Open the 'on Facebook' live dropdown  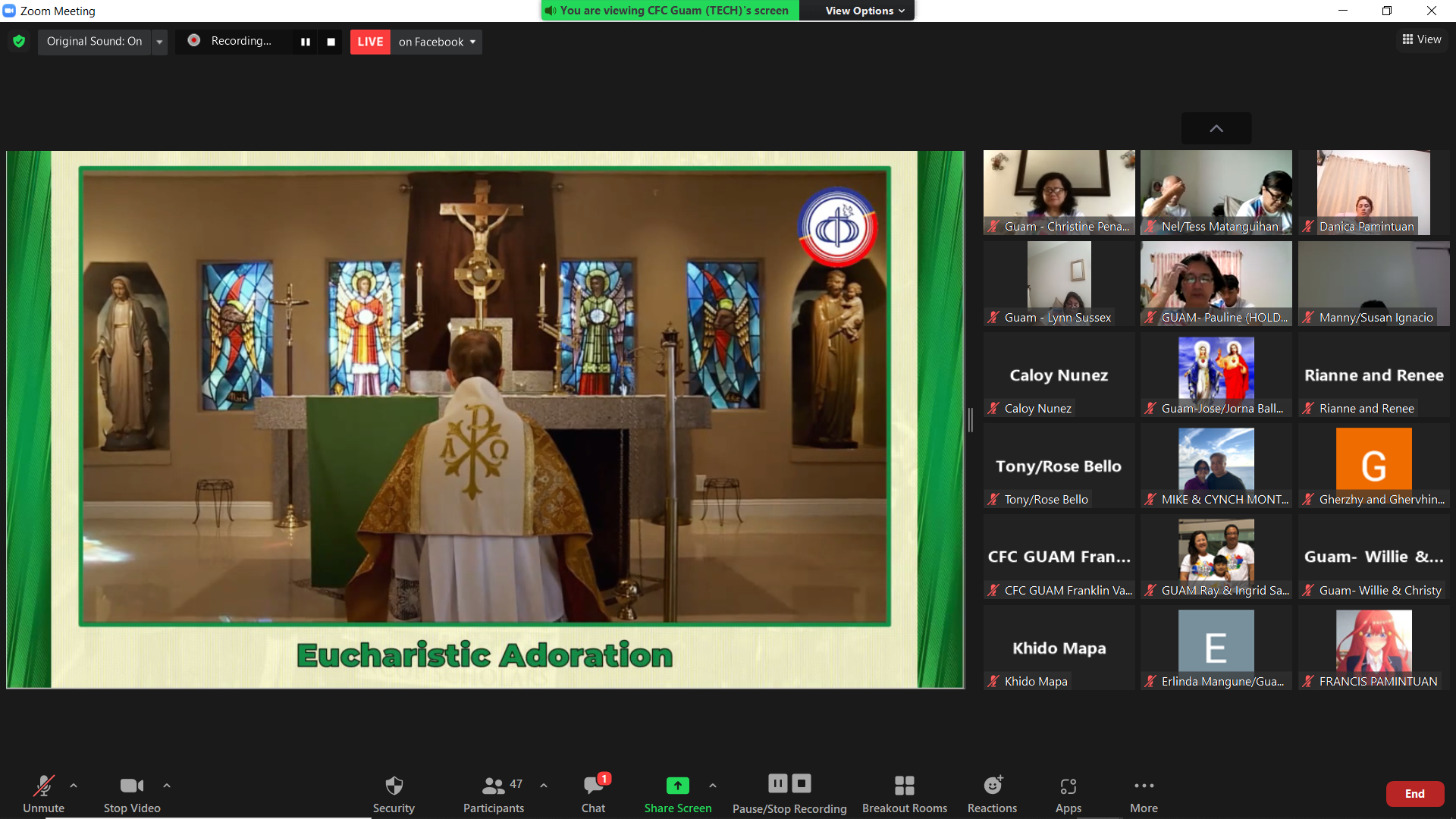tap(437, 42)
